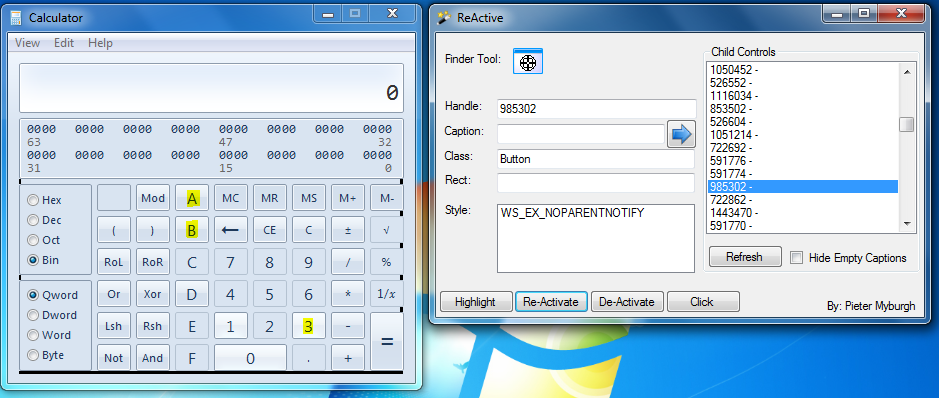Select 1443470 in Child Controls list
Viewport: 939px width, 398px height.
pyautogui.click(x=802, y=212)
